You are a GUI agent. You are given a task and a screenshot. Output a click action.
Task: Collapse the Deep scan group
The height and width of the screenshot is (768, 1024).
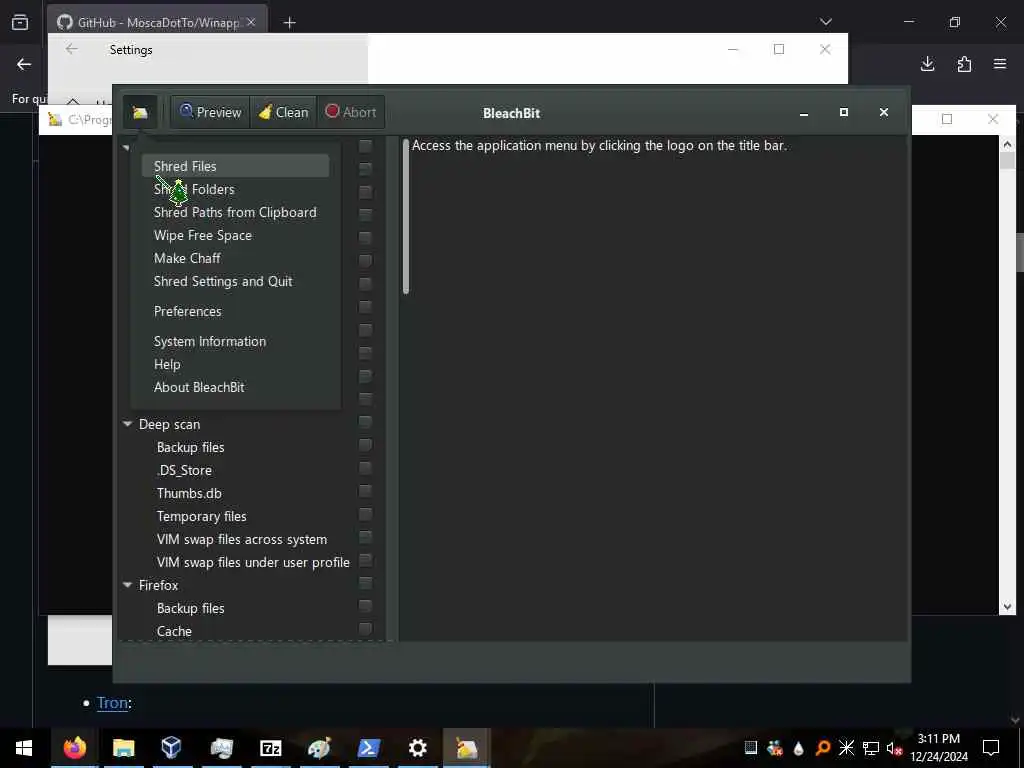point(127,424)
